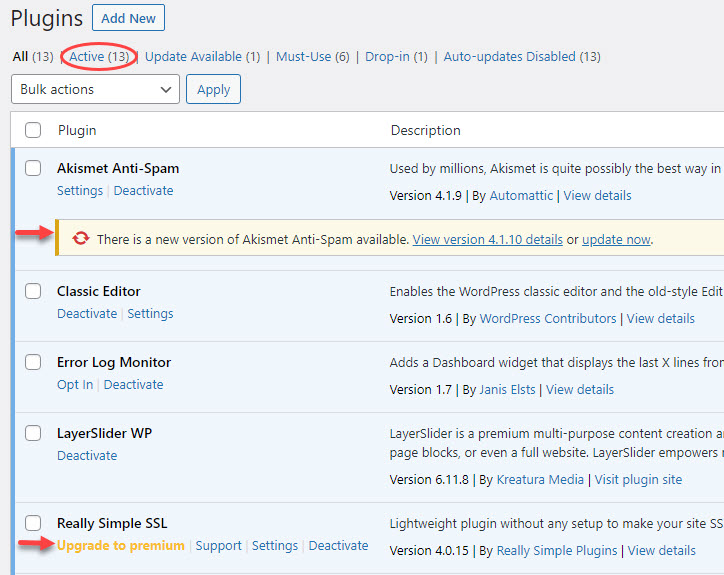Screen dimensions: 724x575
Task: Open Automattic author link
Action: tap(521, 196)
